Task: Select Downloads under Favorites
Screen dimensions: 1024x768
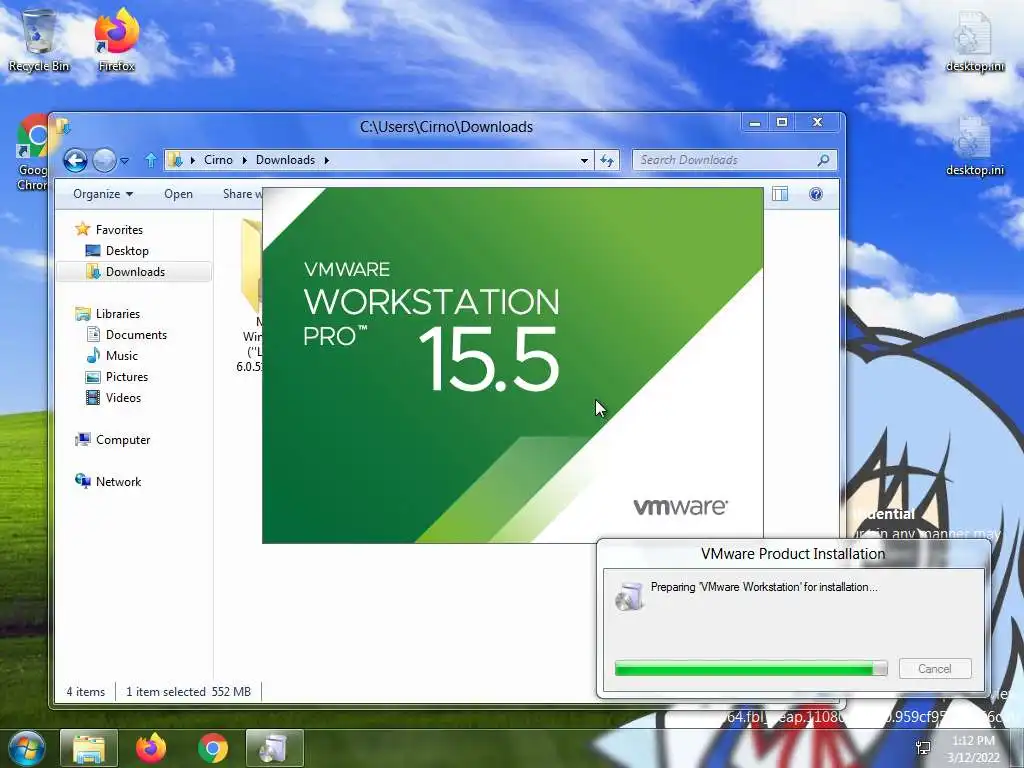Action: point(135,272)
